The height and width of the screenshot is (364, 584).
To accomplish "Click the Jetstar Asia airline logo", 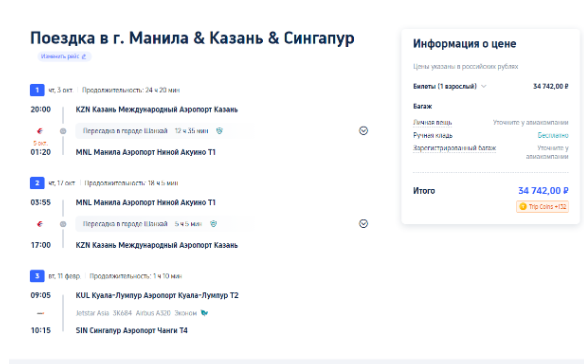I will (40, 313).
